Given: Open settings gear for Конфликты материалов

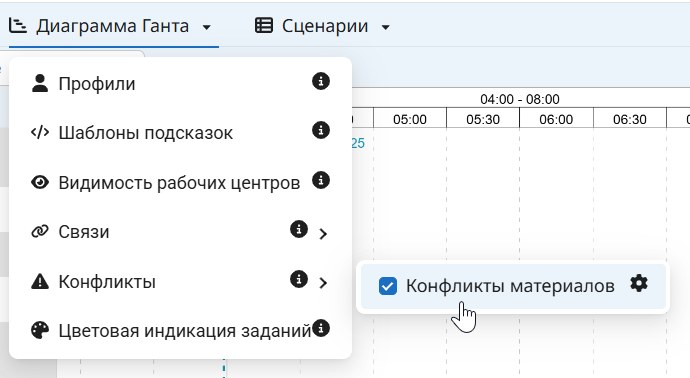Looking at the screenshot, I should (x=639, y=283).
